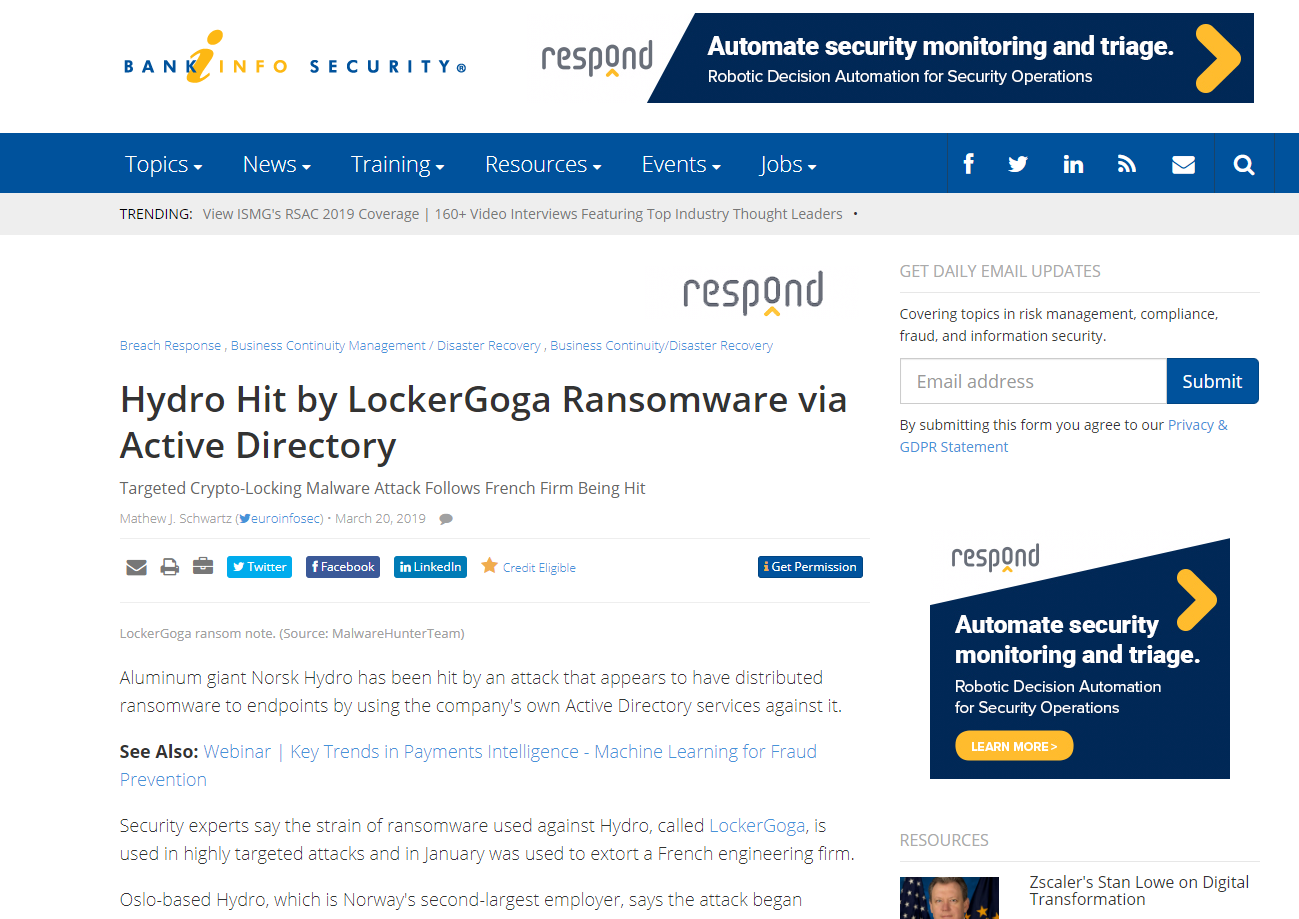The image size is (1299, 919).
Task: Click the envelope icon in the navigation bar
Action: pyautogui.click(x=1183, y=164)
